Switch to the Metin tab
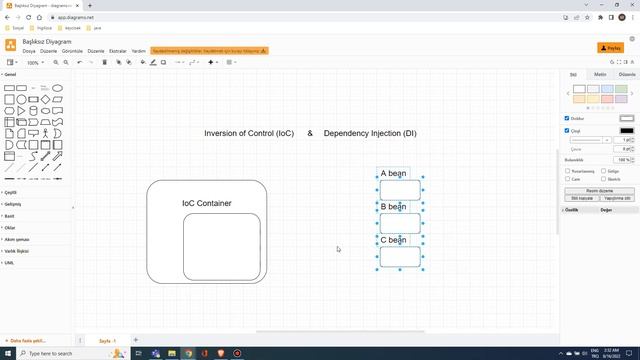 pyautogui.click(x=600, y=74)
